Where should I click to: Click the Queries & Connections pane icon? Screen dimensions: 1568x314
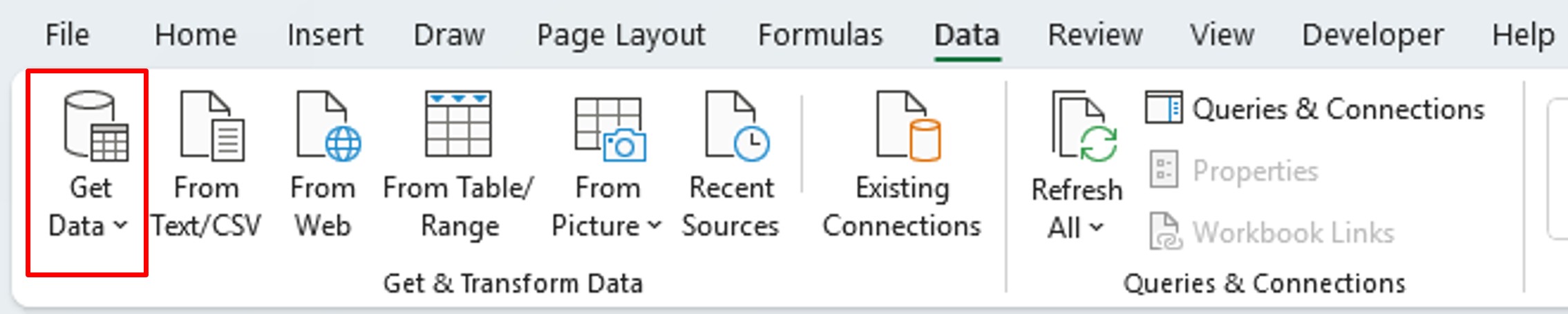pos(1163,109)
